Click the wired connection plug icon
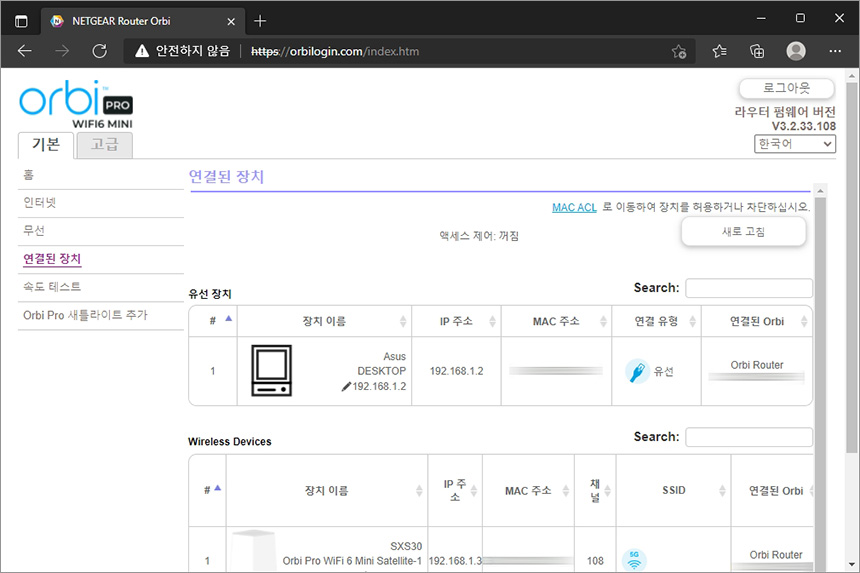Image resolution: width=860 pixels, height=573 pixels. coord(637,371)
